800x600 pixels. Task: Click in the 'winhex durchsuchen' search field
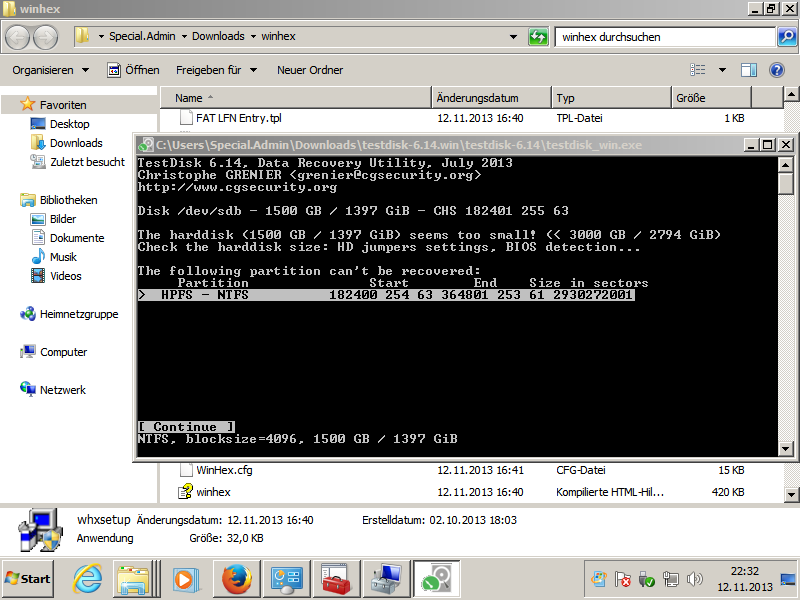(665, 37)
